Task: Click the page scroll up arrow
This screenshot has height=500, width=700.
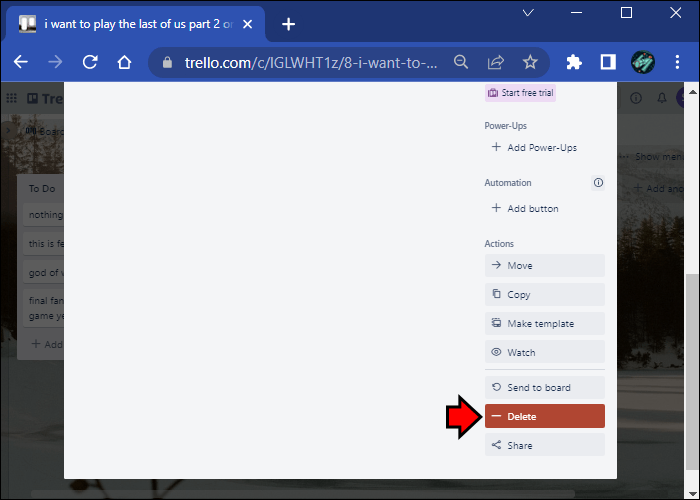Action: tap(692, 92)
